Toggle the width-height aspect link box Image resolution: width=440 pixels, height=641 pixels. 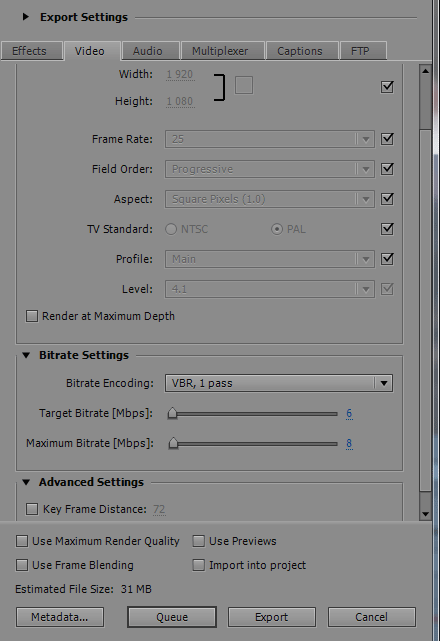point(244,85)
